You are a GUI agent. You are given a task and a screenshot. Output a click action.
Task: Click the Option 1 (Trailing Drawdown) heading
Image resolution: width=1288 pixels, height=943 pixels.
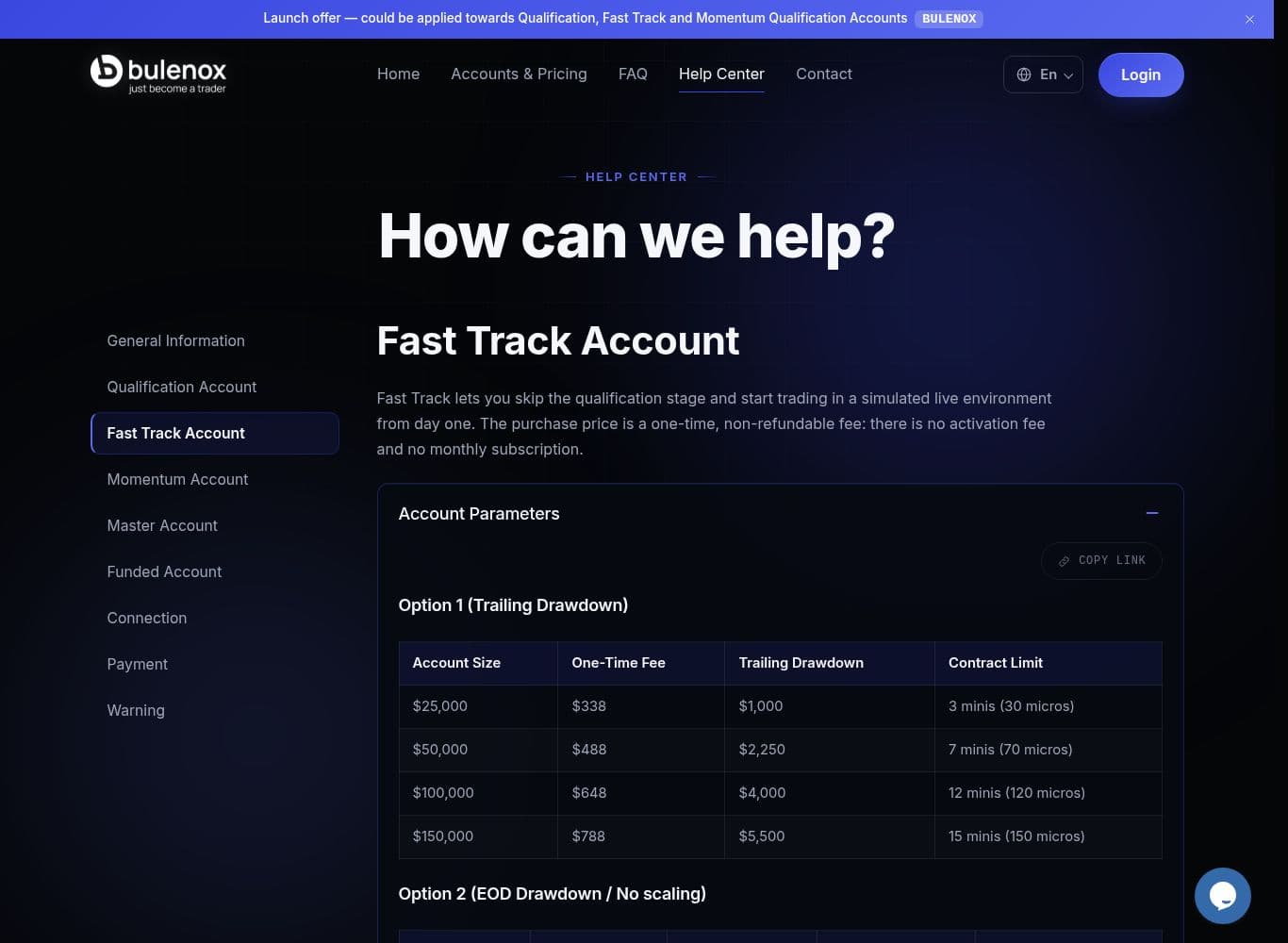coord(513,605)
